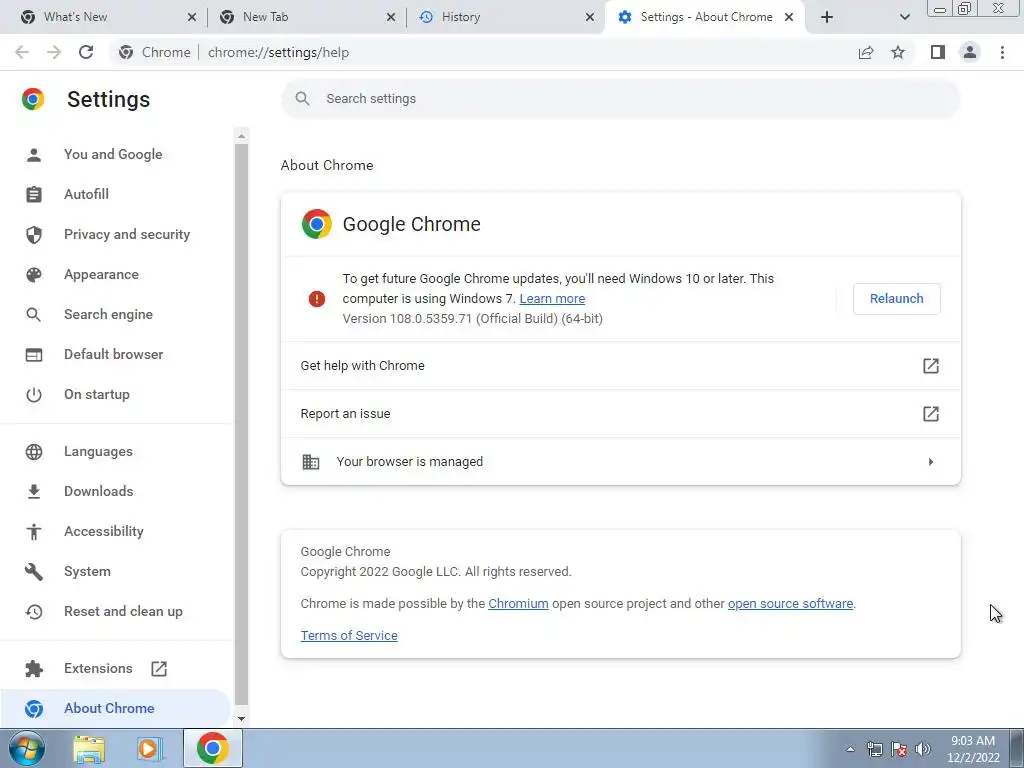1024x768 pixels.
Task: Open Chrome three-dot menu
Action: (1002, 52)
